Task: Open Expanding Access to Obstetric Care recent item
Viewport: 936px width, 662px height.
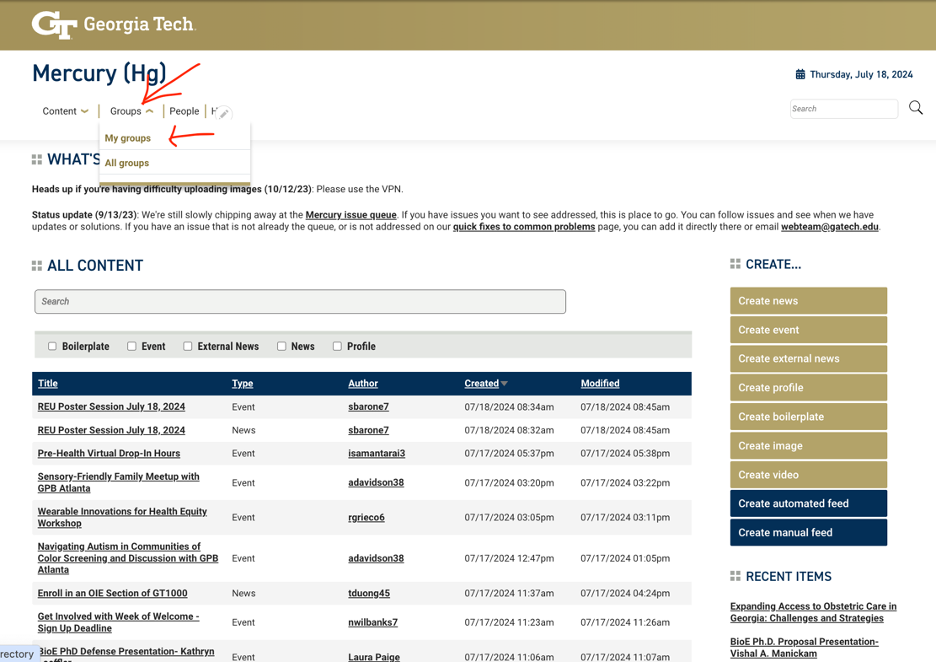Action: pyautogui.click(x=813, y=612)
